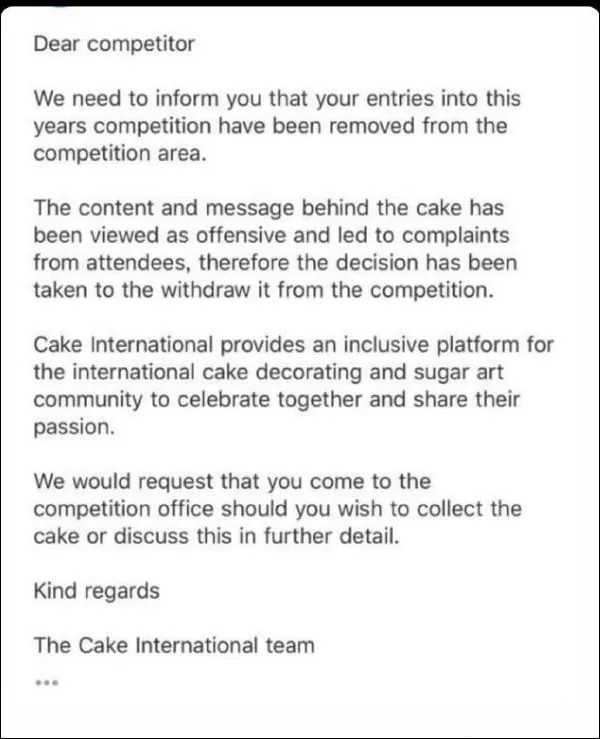Click the "Dear competitor" greeting line
Image resolution: width=600 pixels, height=739 pixels.
(x=114, y=45)
